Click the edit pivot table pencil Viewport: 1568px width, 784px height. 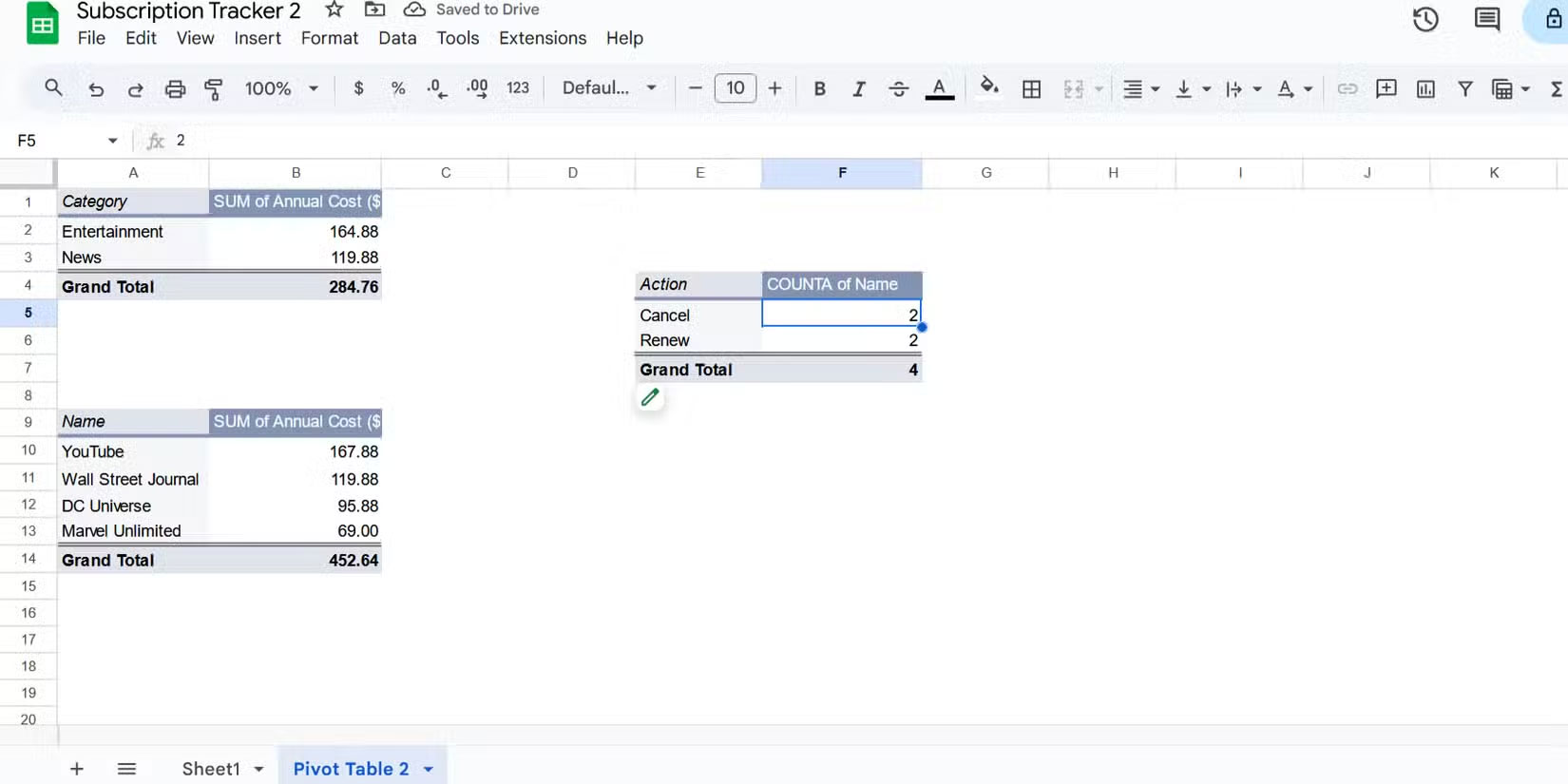650,397
